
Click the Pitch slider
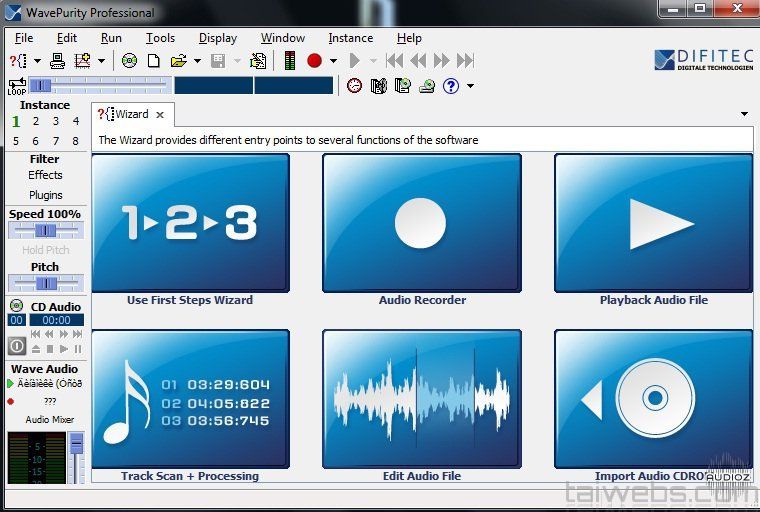(x=45, y=284)
